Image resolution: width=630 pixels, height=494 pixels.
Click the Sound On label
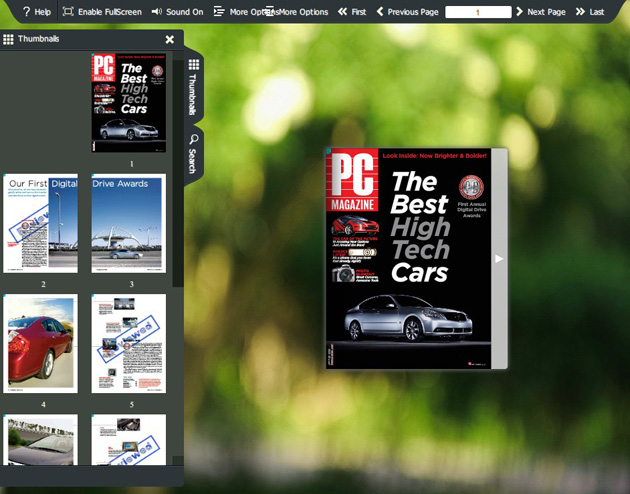185,12
